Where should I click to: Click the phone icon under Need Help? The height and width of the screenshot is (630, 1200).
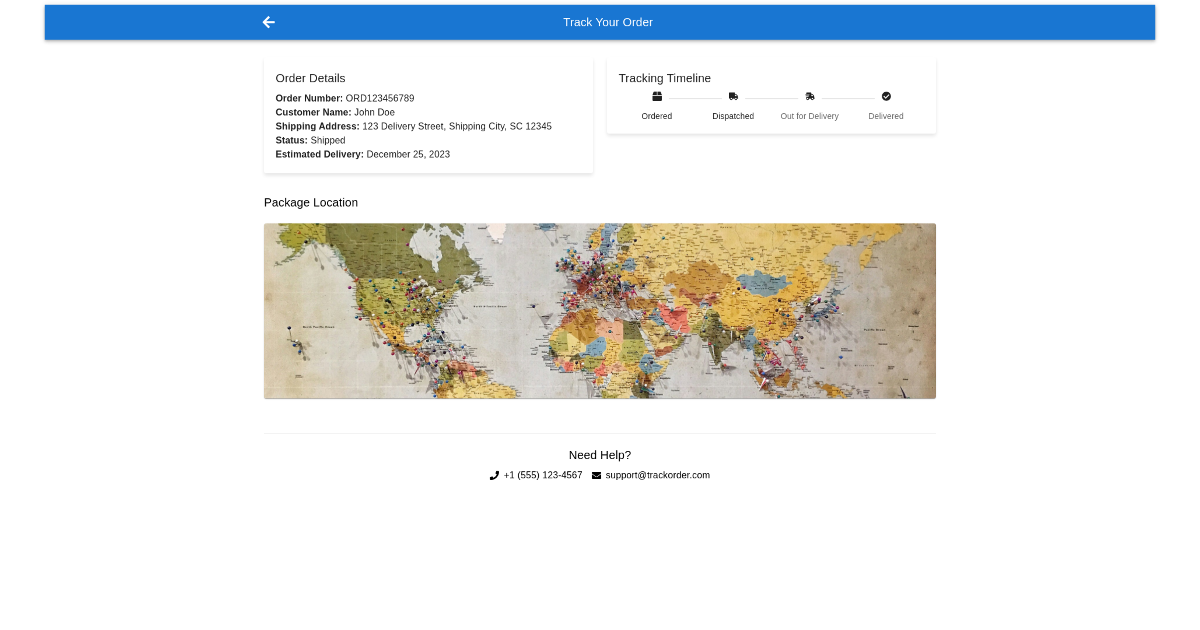coord(494,476)
